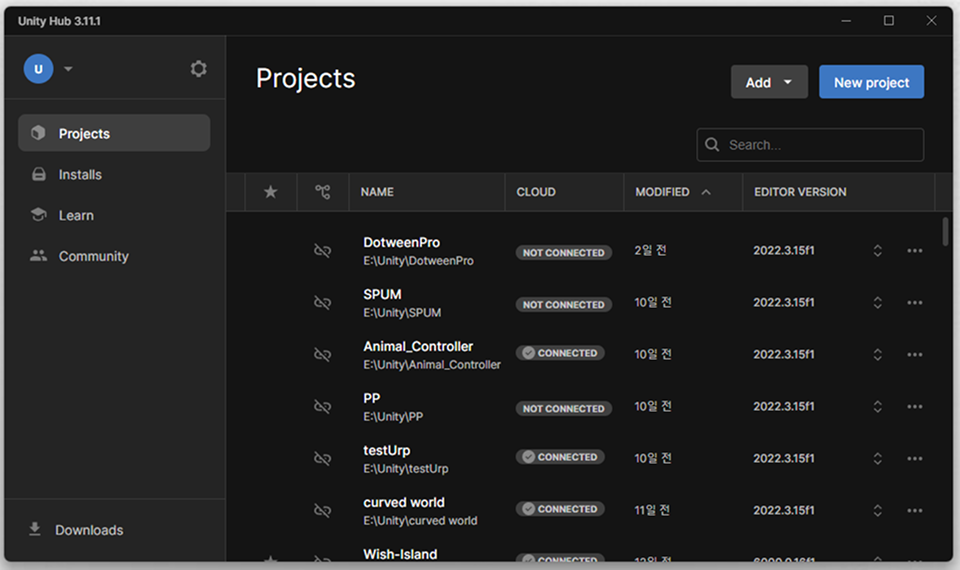
Task: Change editor version selector for curved world
Action: pos(877,511)
